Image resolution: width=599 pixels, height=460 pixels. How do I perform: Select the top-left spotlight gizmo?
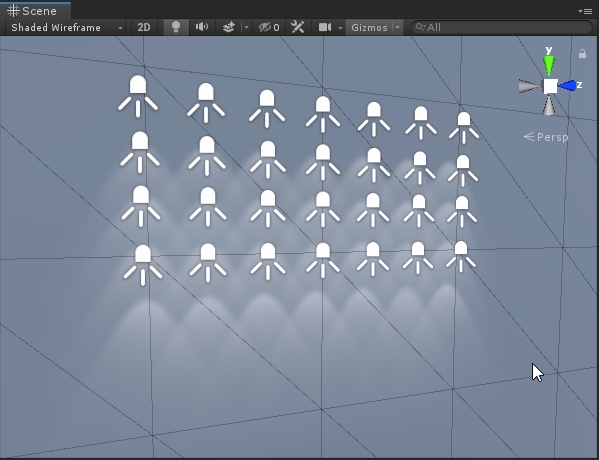click(138, 96)
